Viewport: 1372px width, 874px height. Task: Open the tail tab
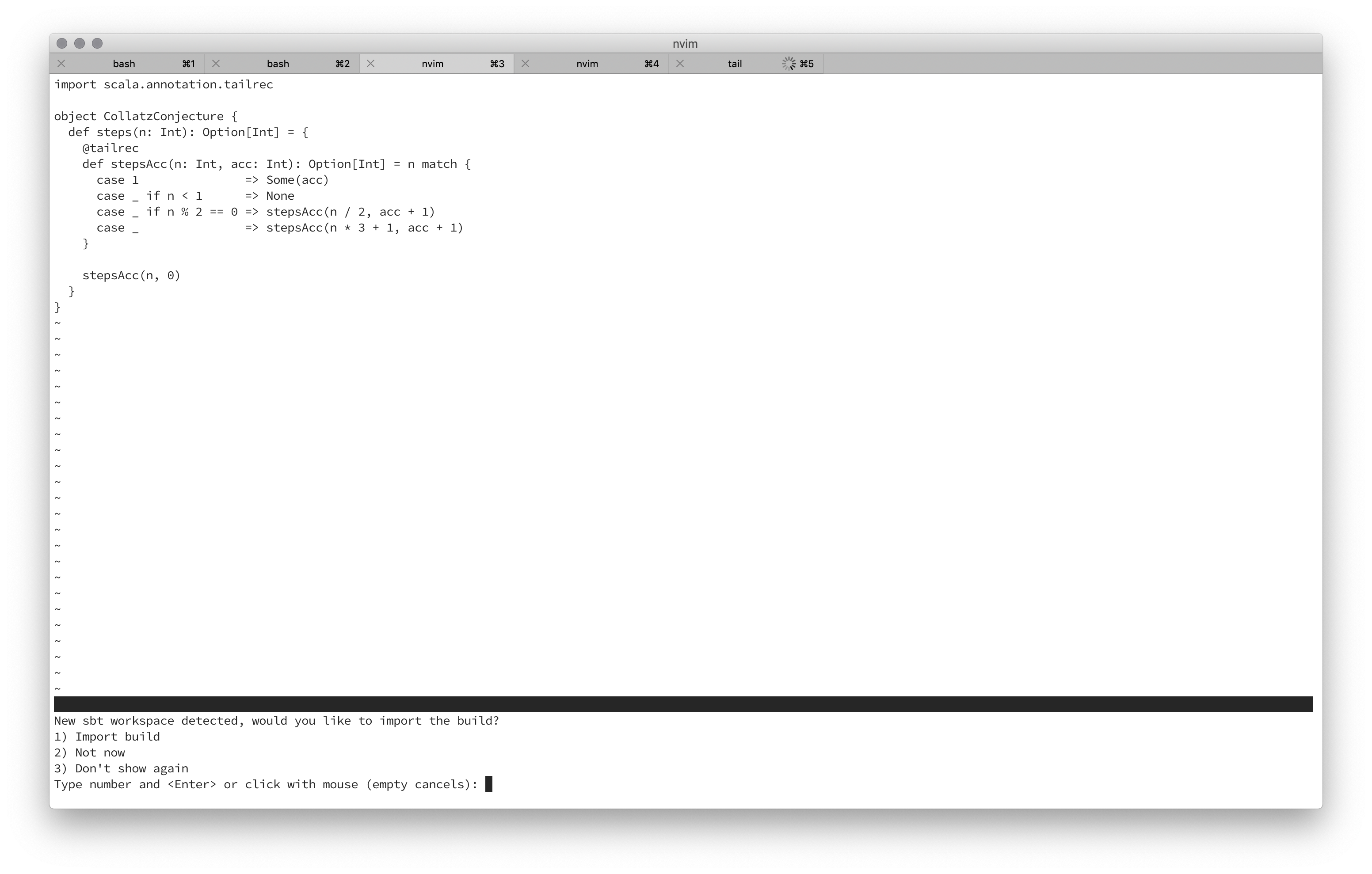point(735,63)
